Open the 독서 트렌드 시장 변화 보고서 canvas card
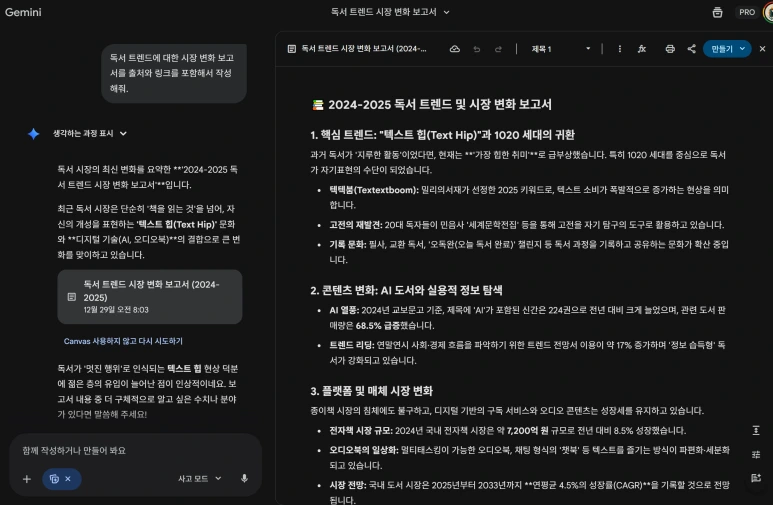This screenshot has width=773, height=505. [150, 297]
